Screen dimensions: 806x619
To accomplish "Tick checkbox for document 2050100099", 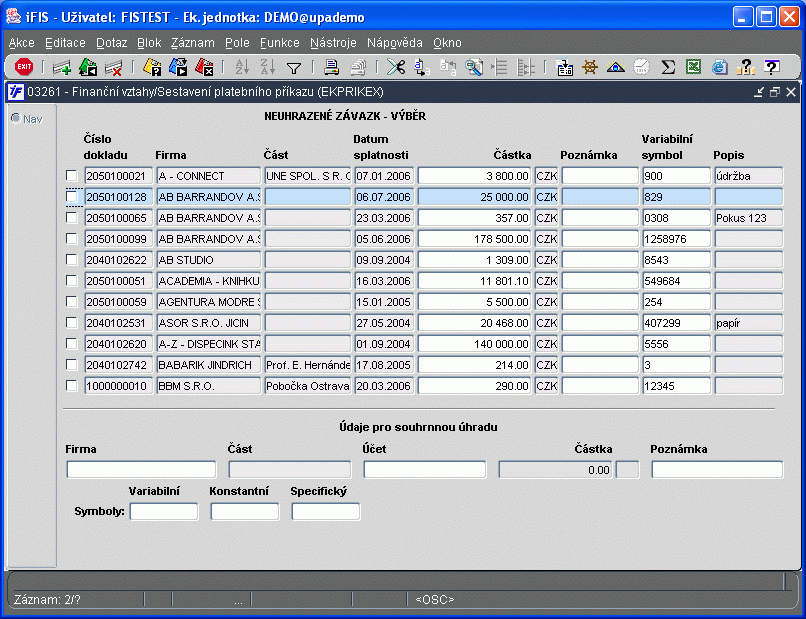I will click(71, 239).
